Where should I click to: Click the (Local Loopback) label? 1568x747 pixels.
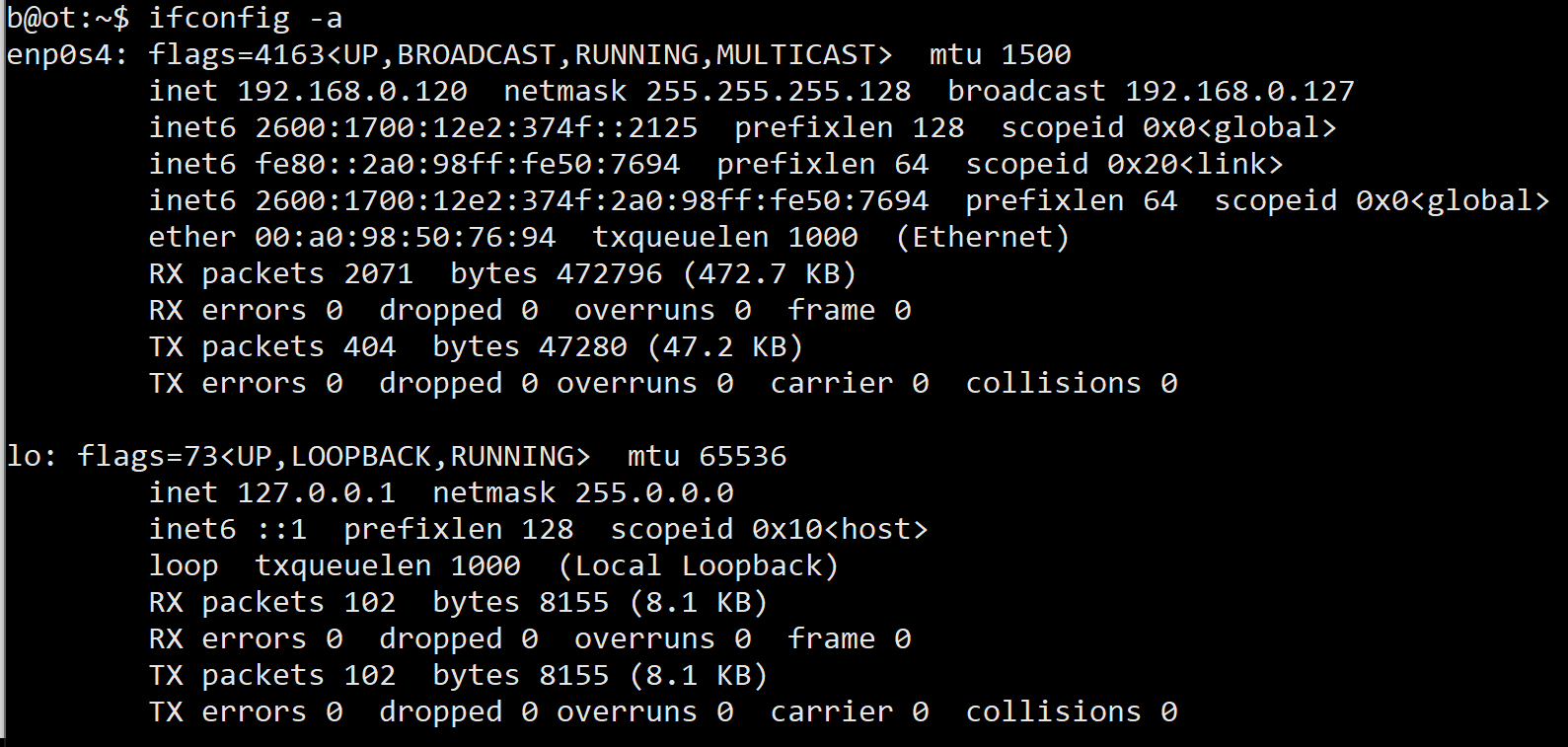(x=698, y=565)
